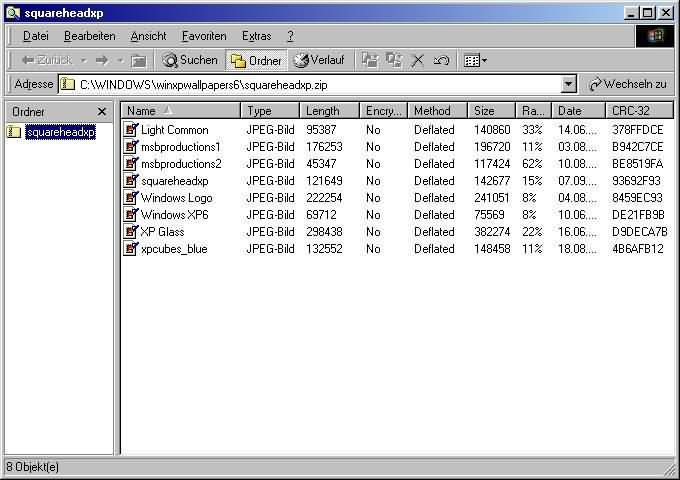
Task: Click the Suchen search button
Action: click(190, 60)
